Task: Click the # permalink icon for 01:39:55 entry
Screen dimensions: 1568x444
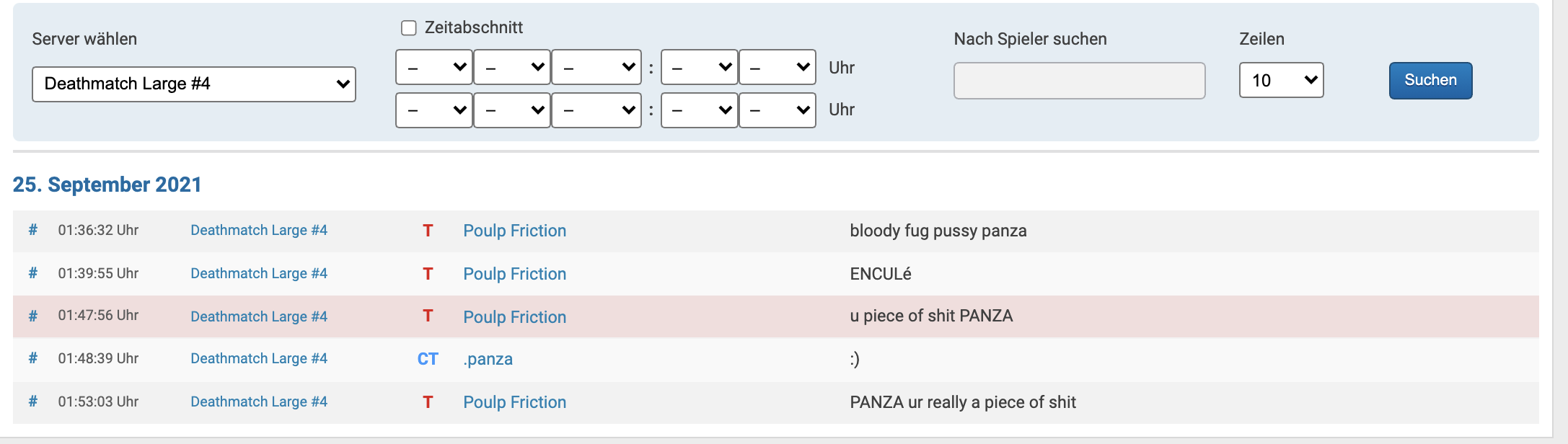Action: 33,273
